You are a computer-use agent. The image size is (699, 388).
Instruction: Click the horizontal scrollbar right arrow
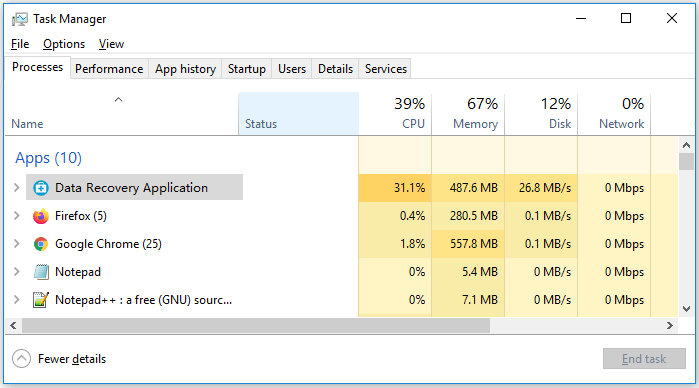(670, 326)
